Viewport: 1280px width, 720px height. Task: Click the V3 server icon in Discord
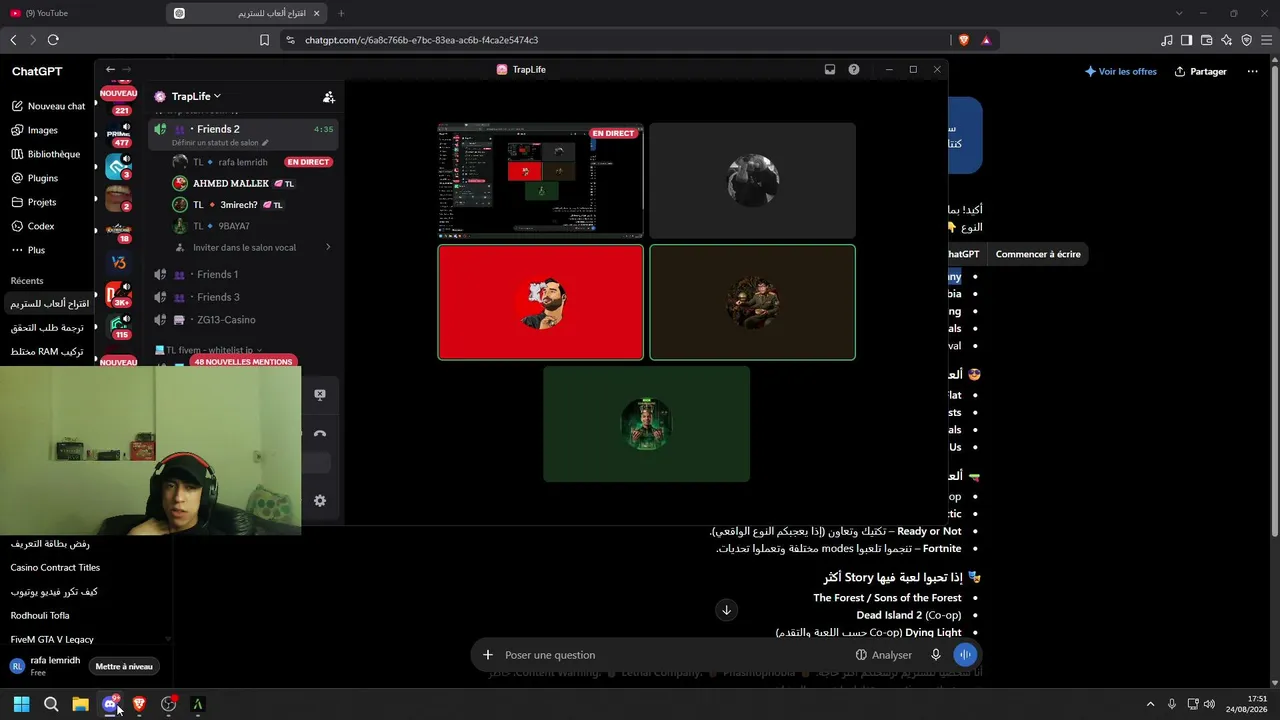point(119,263)
